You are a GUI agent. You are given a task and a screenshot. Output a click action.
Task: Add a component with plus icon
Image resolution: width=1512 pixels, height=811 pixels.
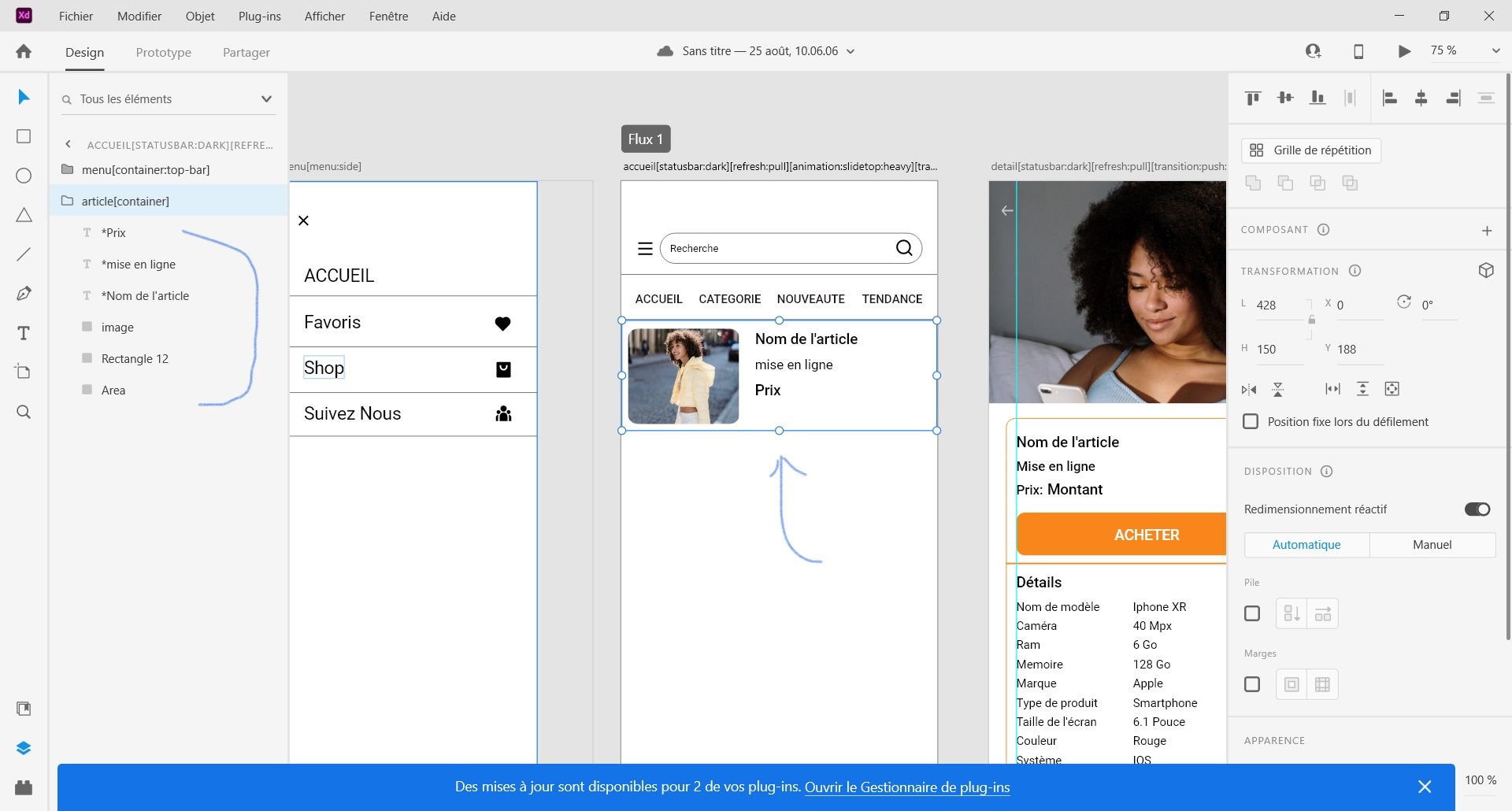pyautogui.click(x=1487, y=231)
